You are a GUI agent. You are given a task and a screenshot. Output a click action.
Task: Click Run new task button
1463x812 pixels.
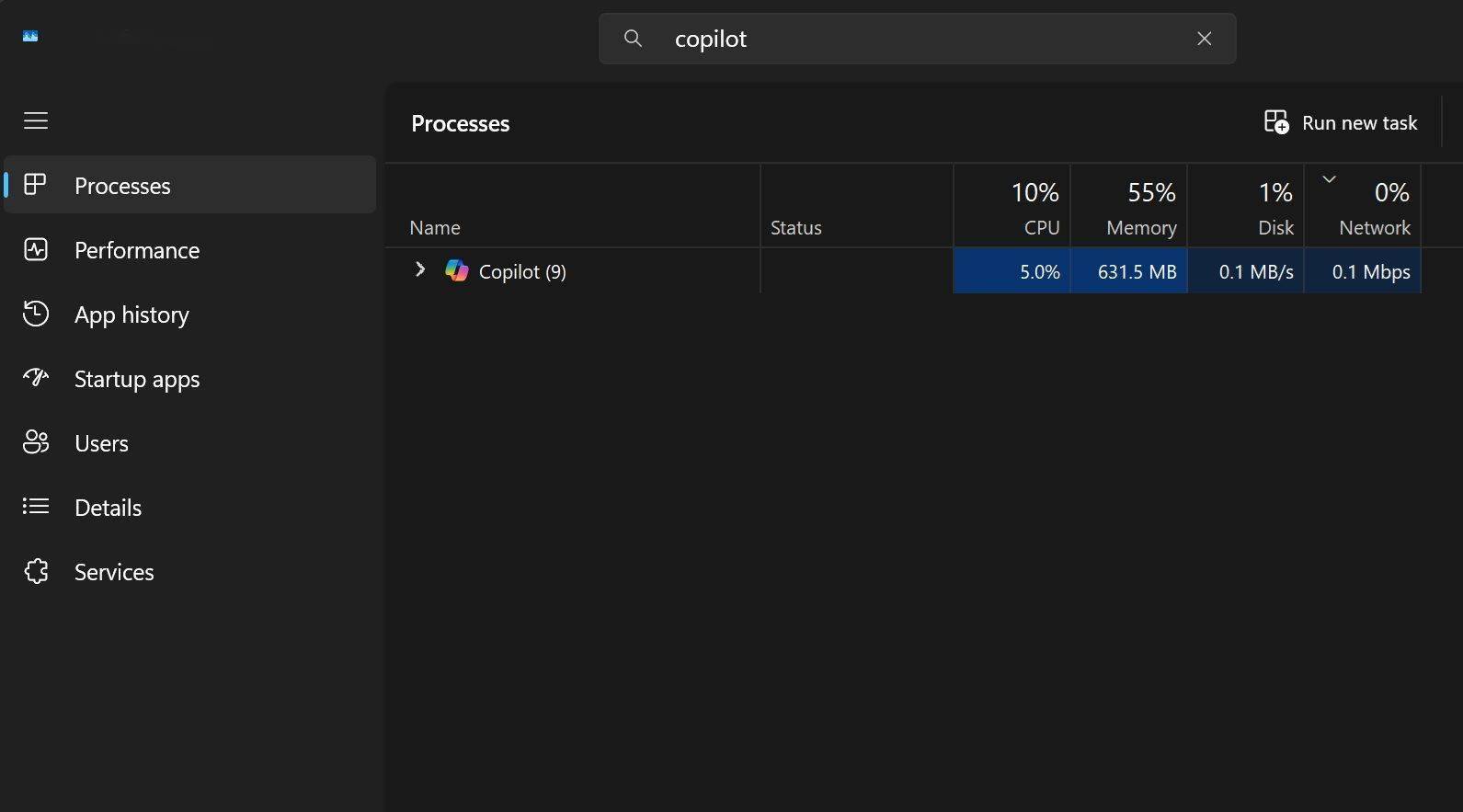click(x=1341, y=122)
